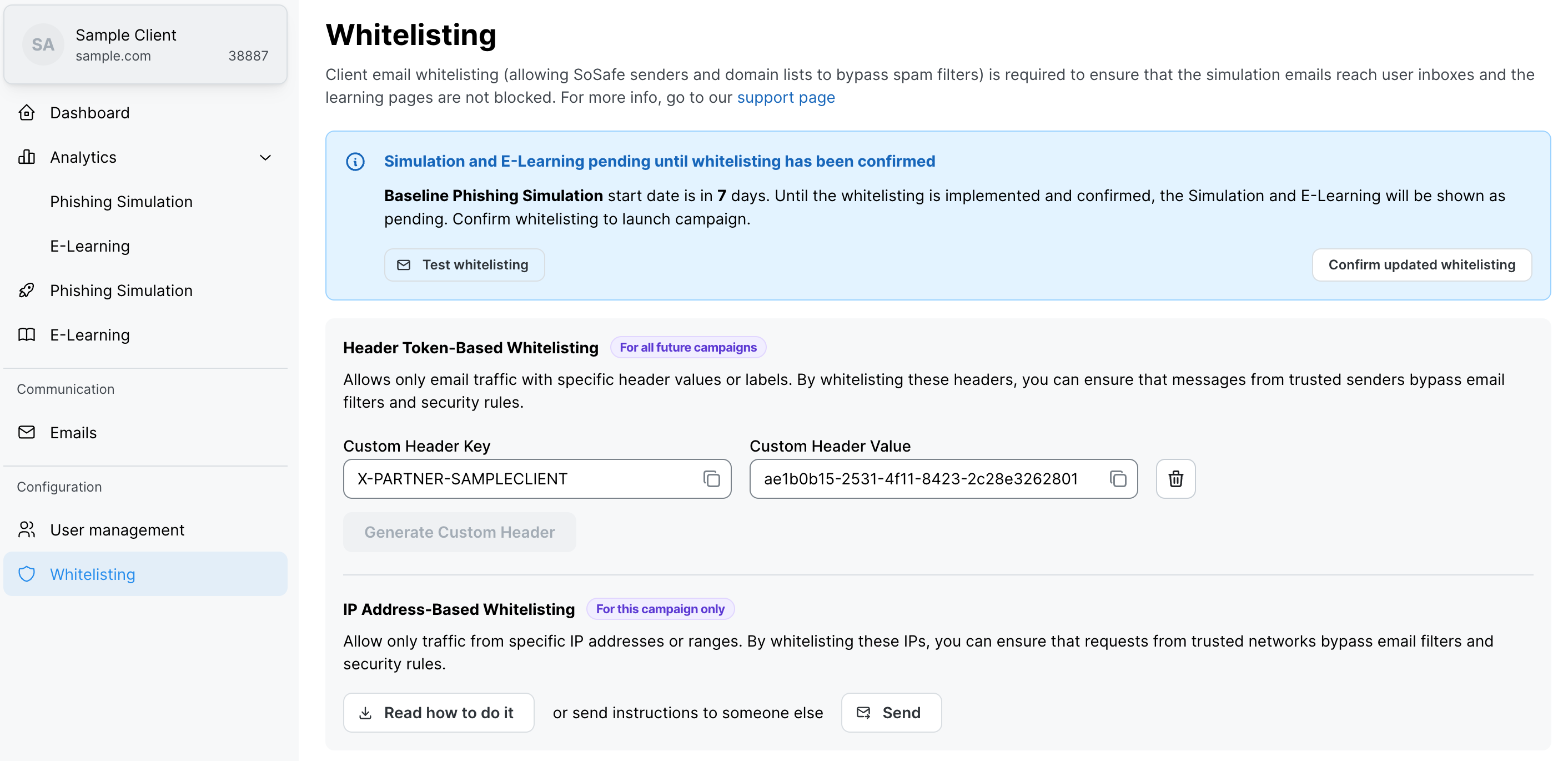Viewport: 1568px width, 761px height.
Task: Go to the main Phishing Simulation page
Action: (x=121, y=291)
